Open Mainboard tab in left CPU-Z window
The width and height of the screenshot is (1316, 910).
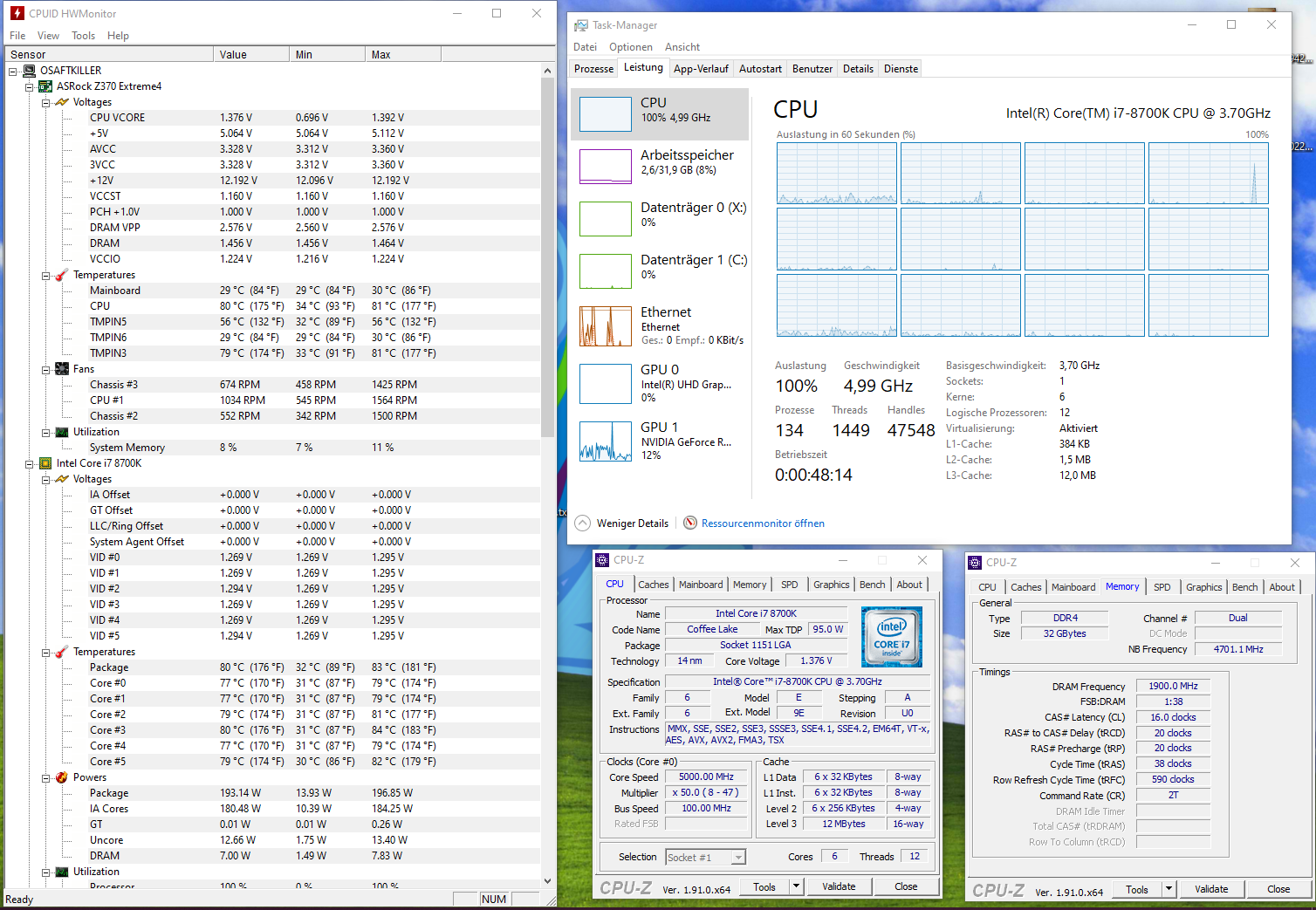pyautogui.click(x=701, y=585)
